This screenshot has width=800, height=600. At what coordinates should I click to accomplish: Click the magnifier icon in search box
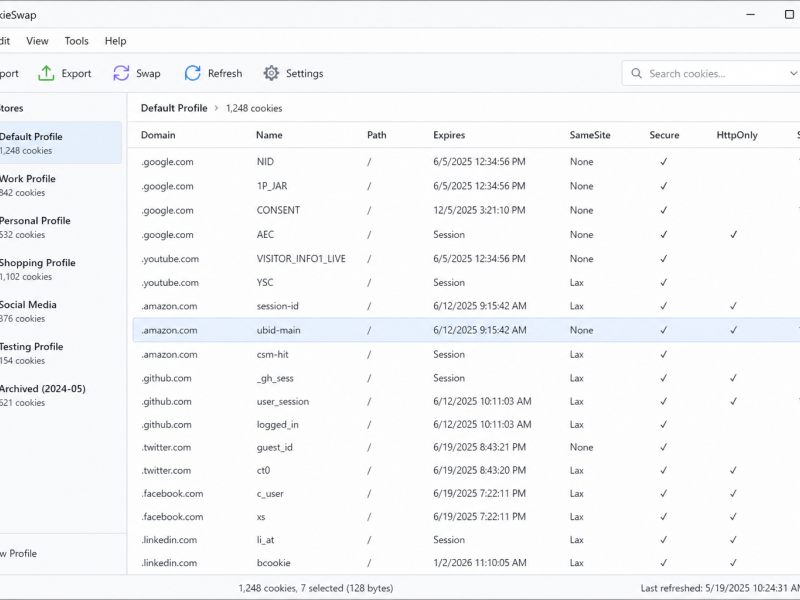636,73
